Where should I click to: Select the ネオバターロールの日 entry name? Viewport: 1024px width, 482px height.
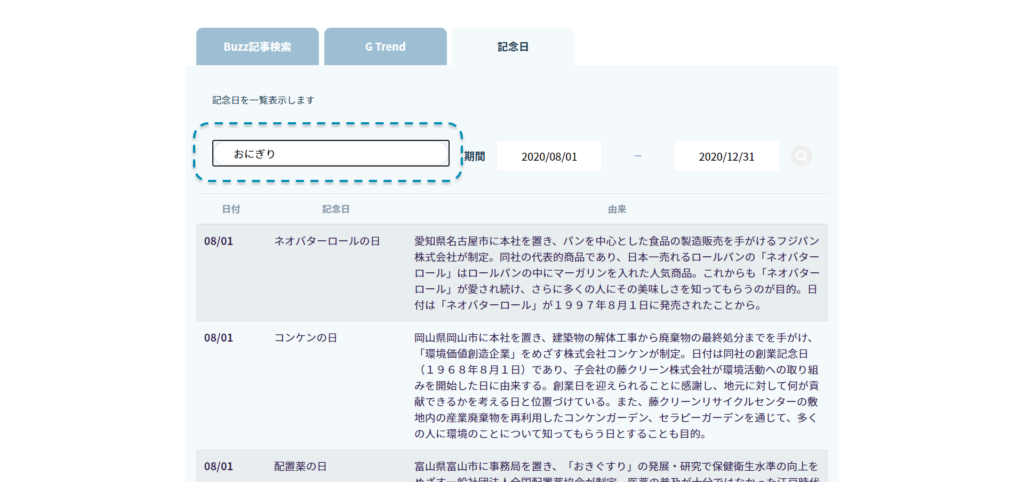coord(327,241)
